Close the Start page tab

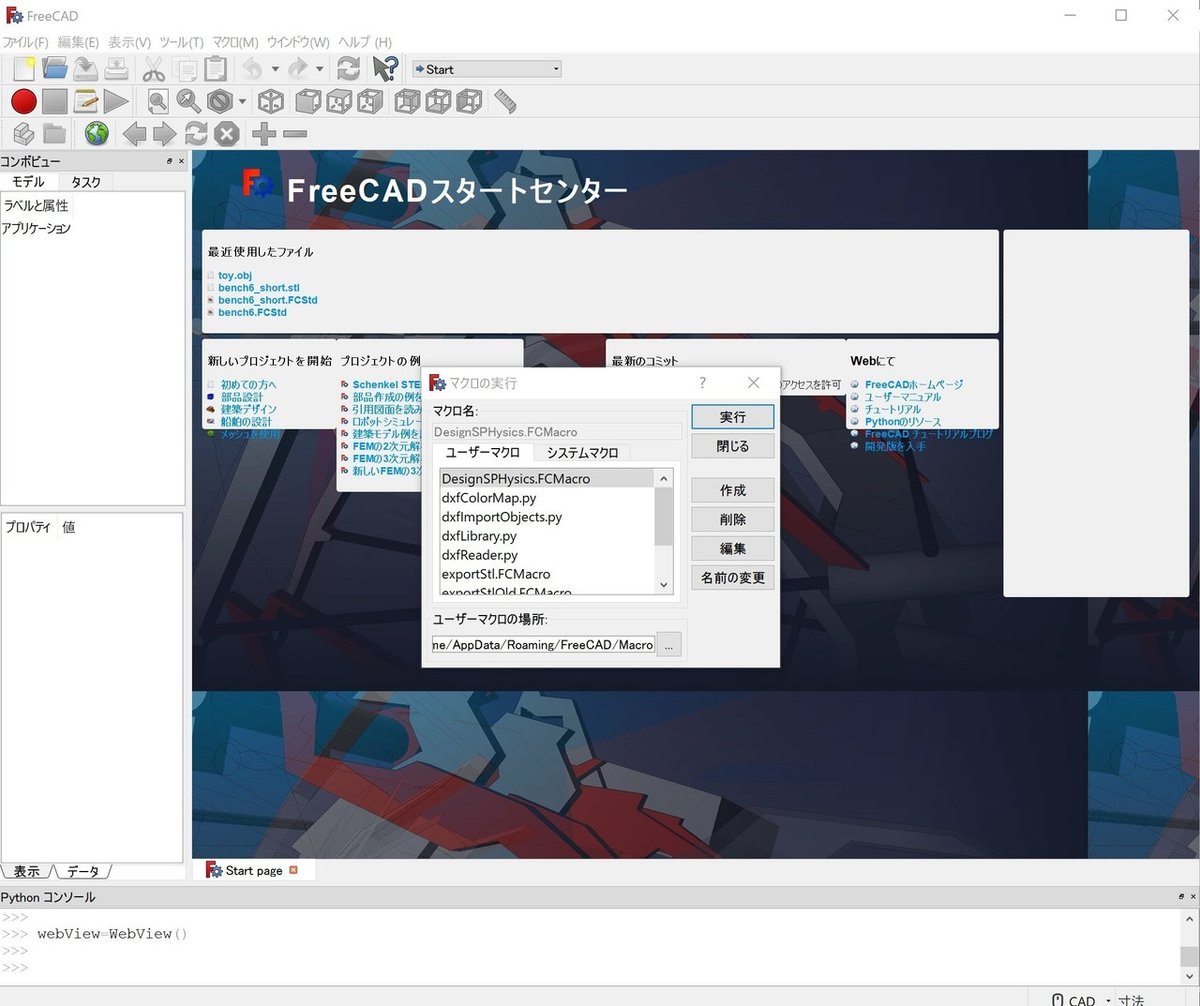tap(293, 870)
